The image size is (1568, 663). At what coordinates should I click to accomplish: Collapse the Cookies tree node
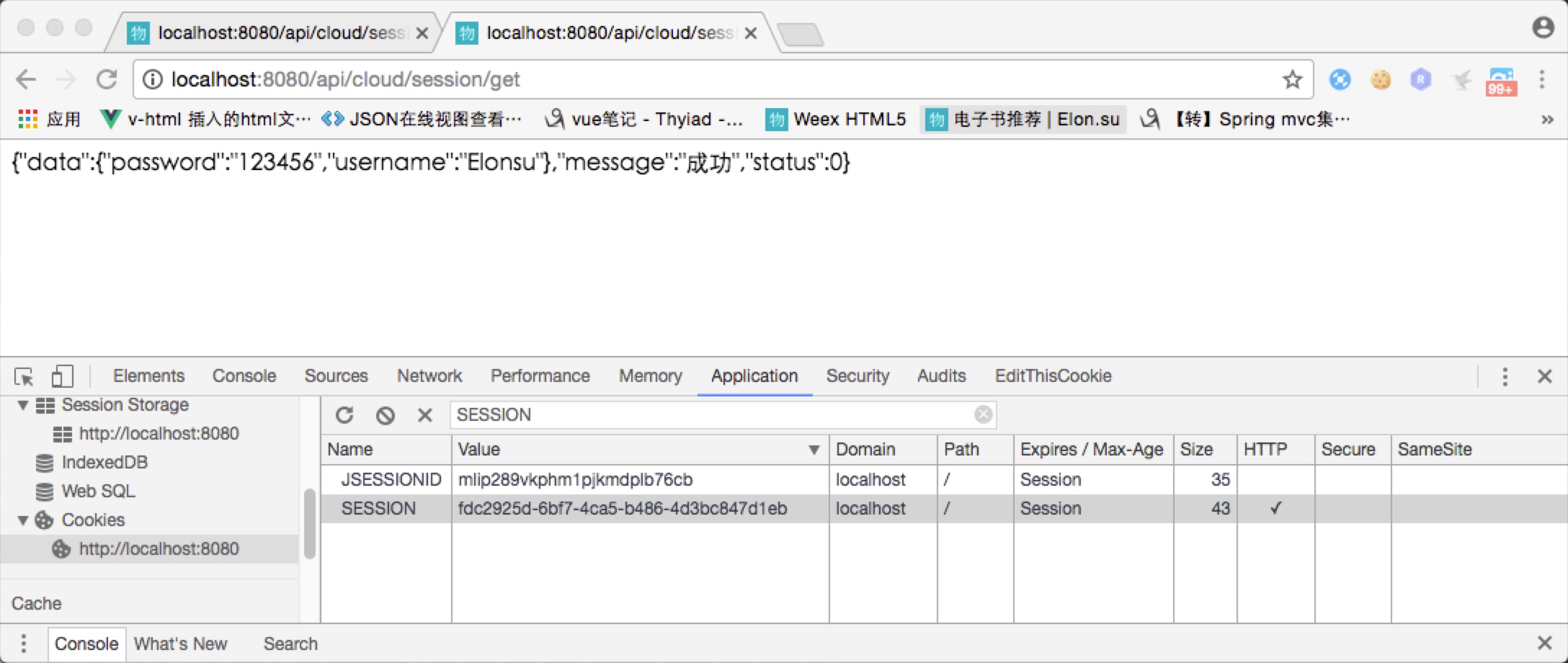tap(23, 520)
